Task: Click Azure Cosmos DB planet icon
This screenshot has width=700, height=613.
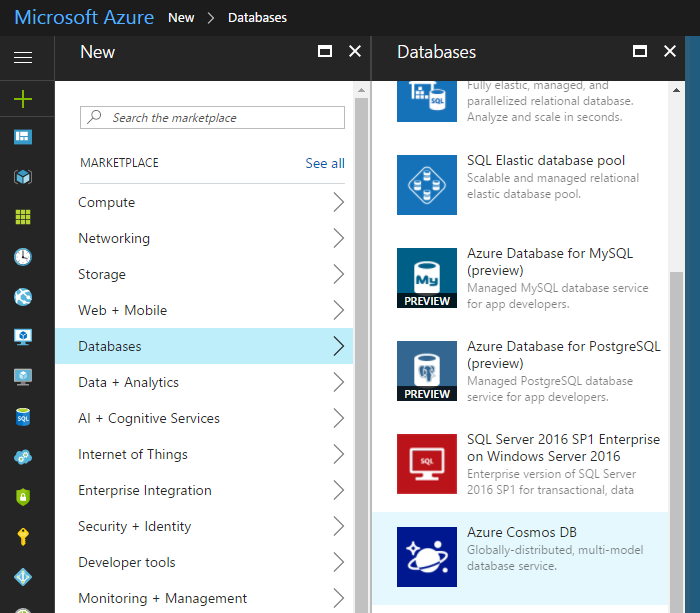Action: (x=427, y=557)
